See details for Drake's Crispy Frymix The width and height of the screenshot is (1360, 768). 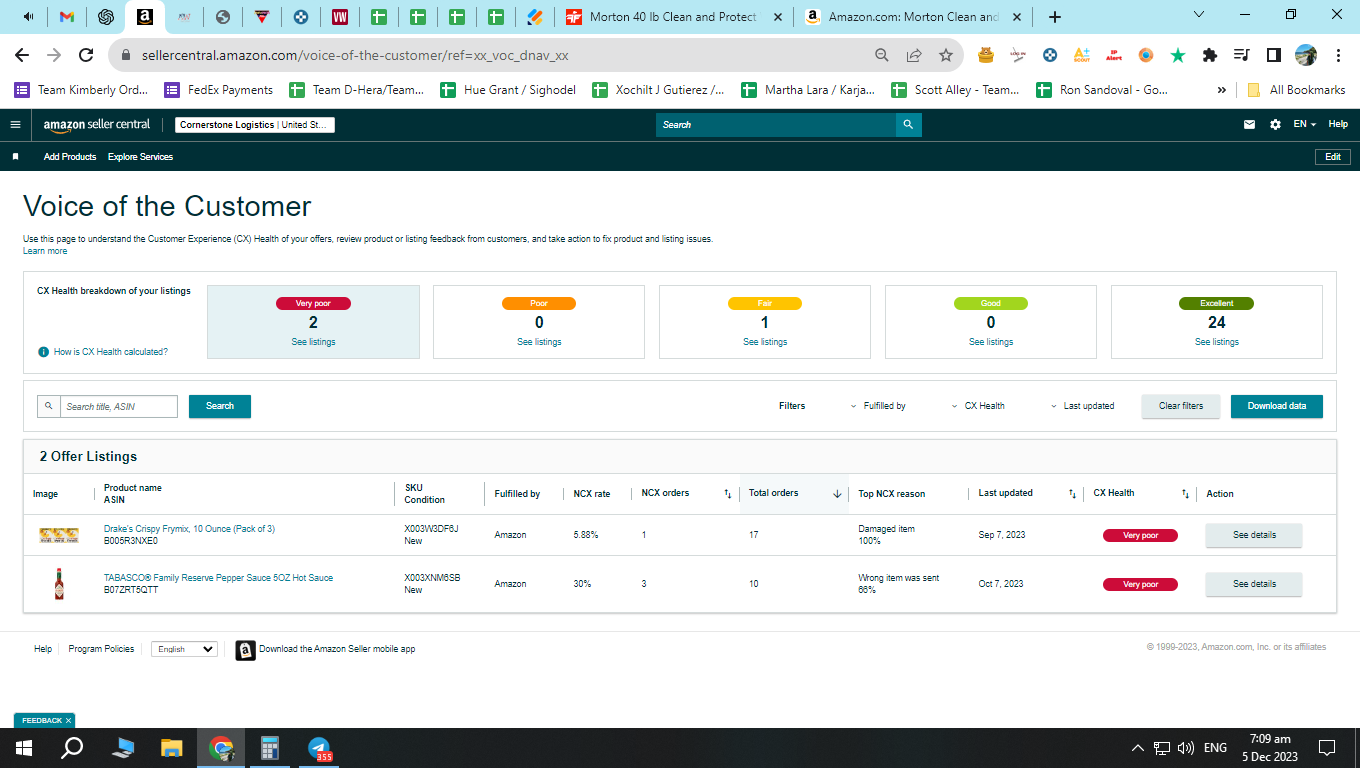coord(1254,535)
